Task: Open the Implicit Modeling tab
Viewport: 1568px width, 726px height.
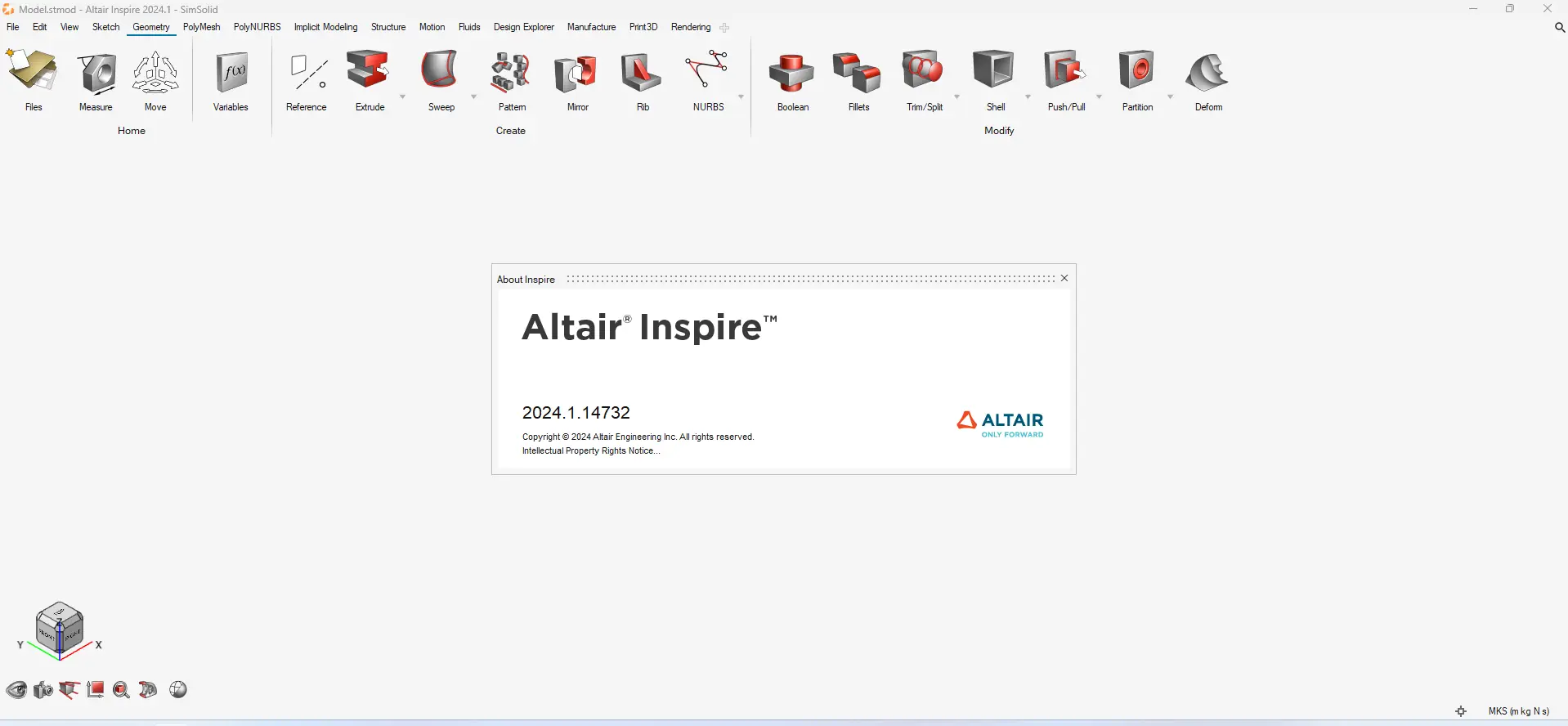Action: click(x=326, y=27)
